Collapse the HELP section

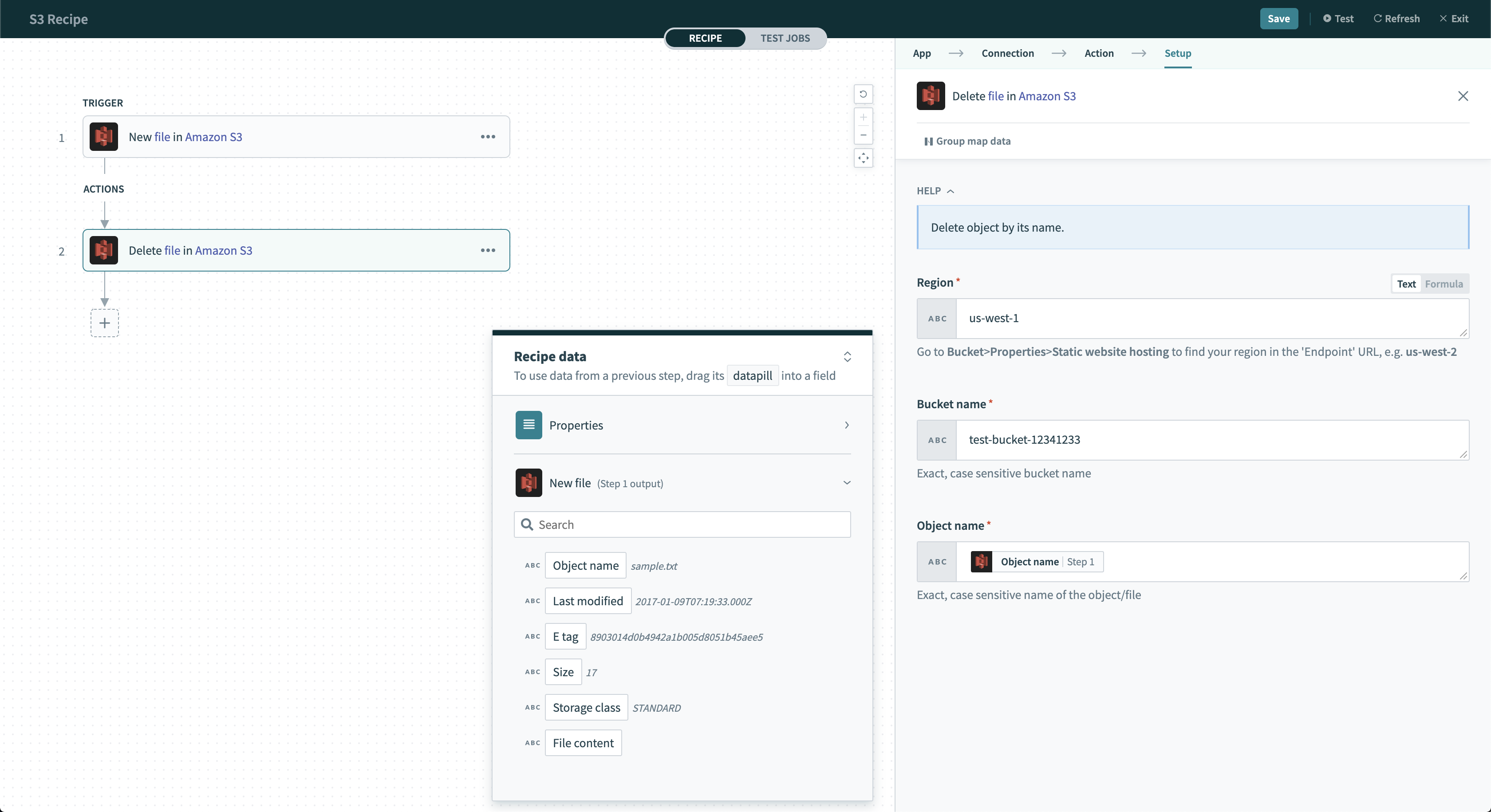(x=935, y=191)
